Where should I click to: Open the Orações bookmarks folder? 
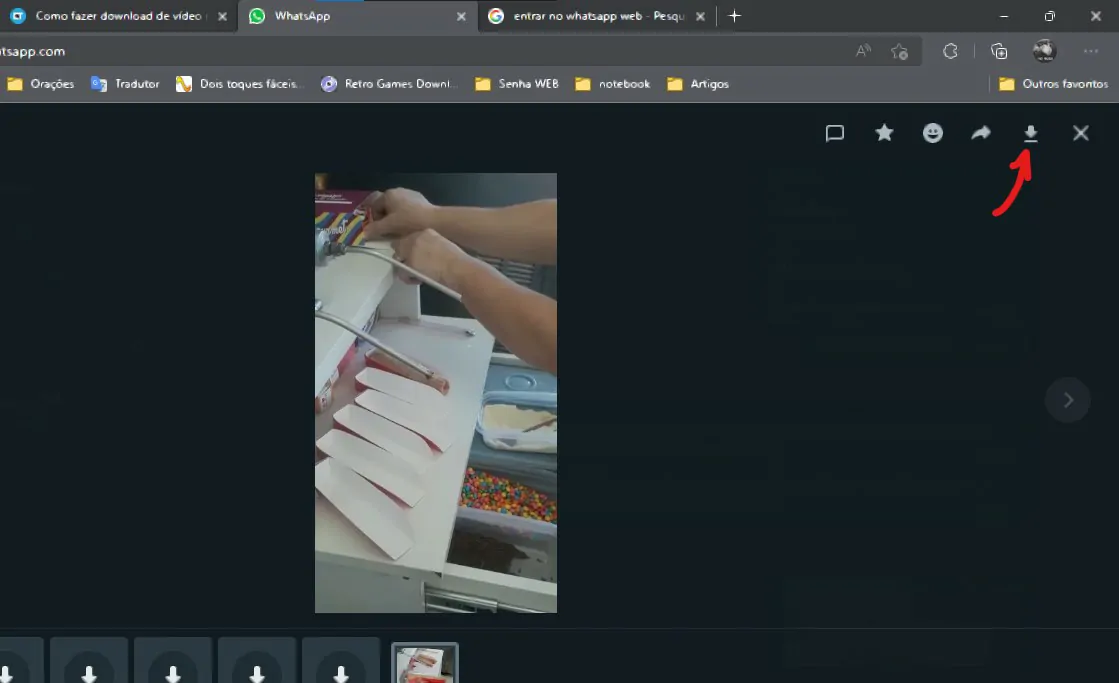[41, 84]
